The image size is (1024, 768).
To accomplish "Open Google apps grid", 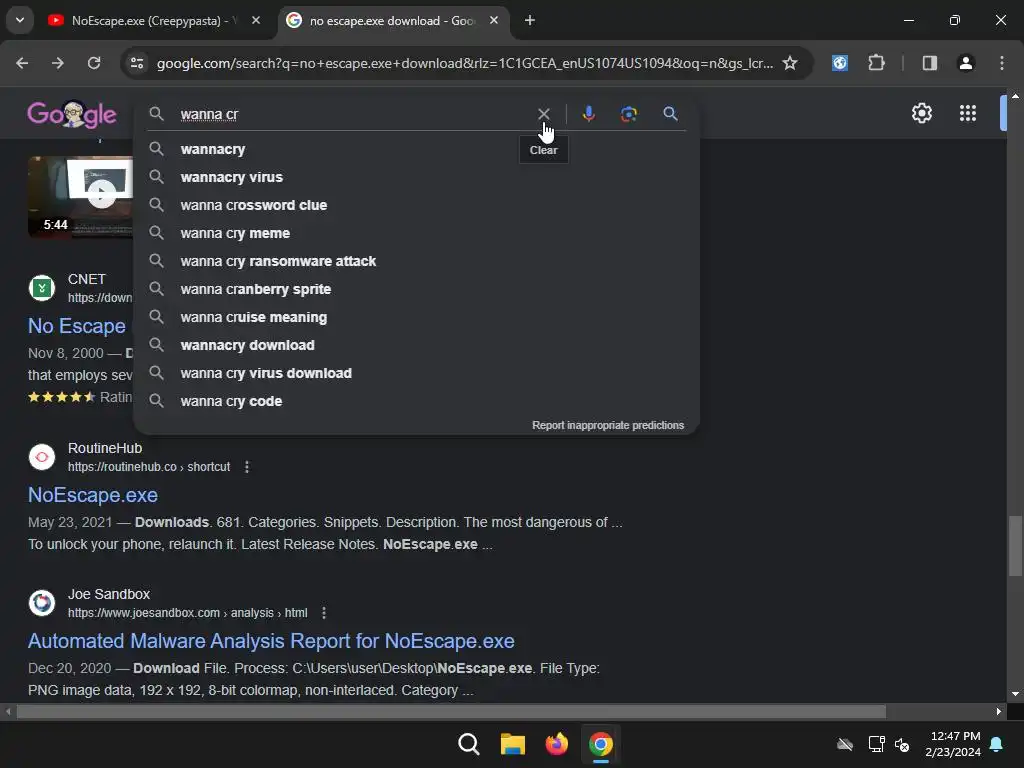I will [968, 113].
